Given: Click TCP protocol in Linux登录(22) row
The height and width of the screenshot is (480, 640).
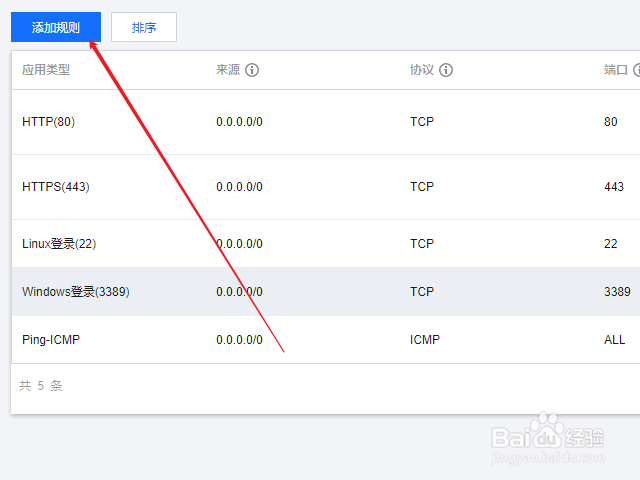Looking at the screenshot, I should pos(422,244).
